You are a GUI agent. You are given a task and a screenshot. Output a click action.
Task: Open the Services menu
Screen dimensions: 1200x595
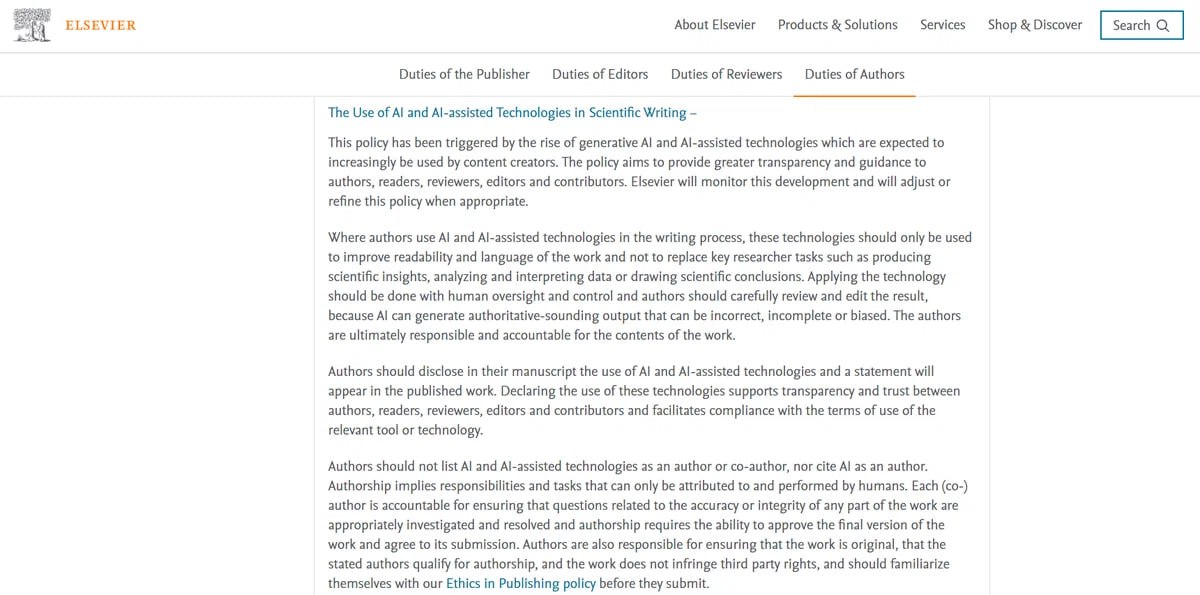943,25
